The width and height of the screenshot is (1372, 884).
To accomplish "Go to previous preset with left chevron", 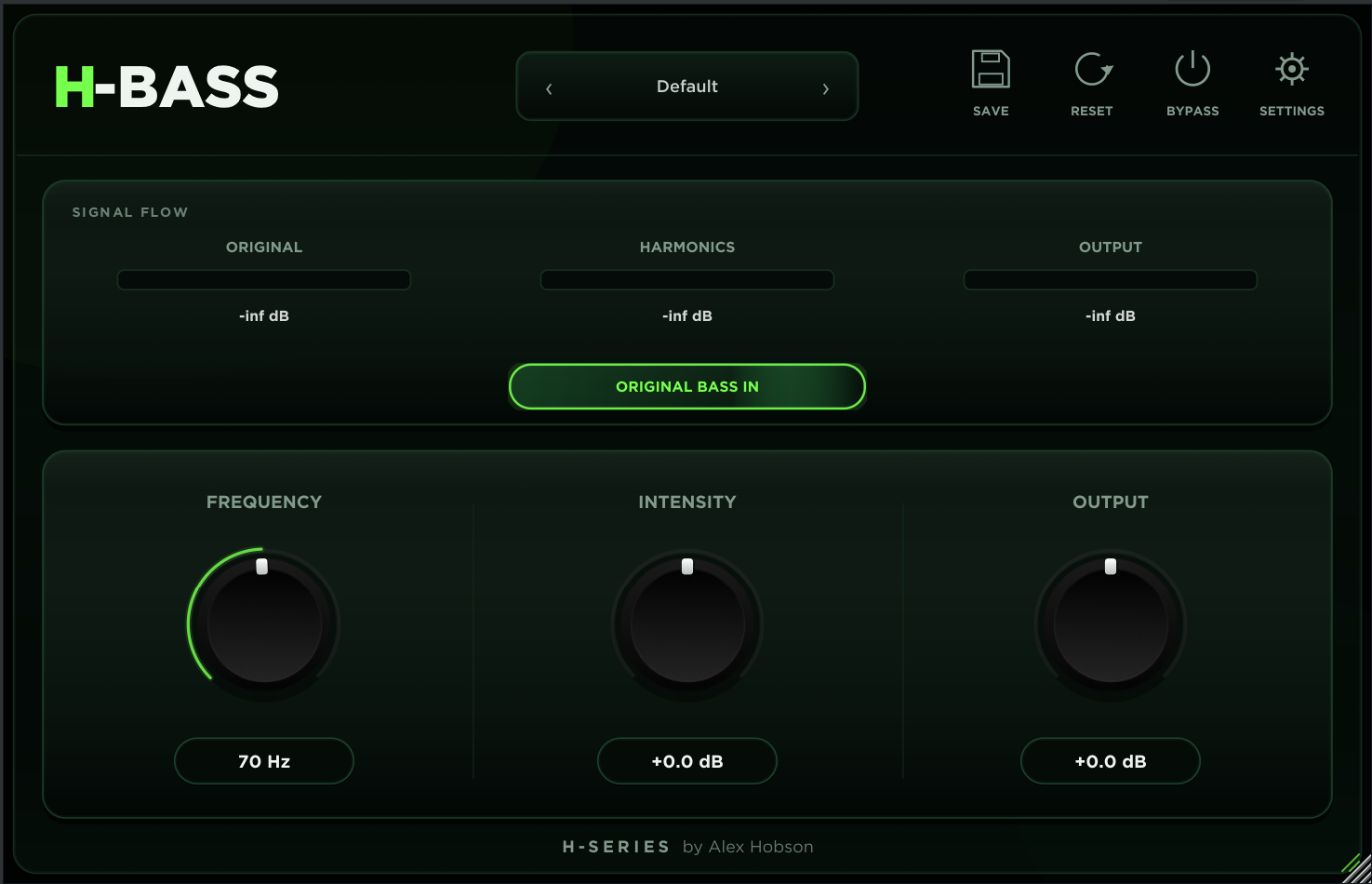I will click(x=549, y=88).
